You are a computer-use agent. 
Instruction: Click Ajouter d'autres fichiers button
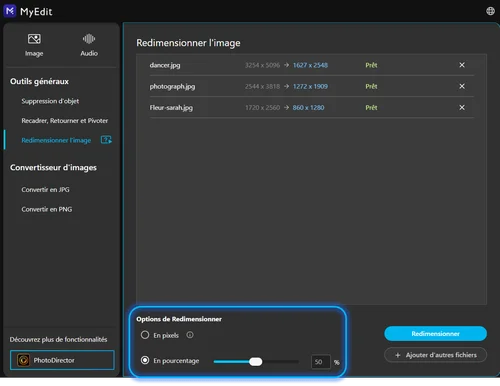click(435, 355)
